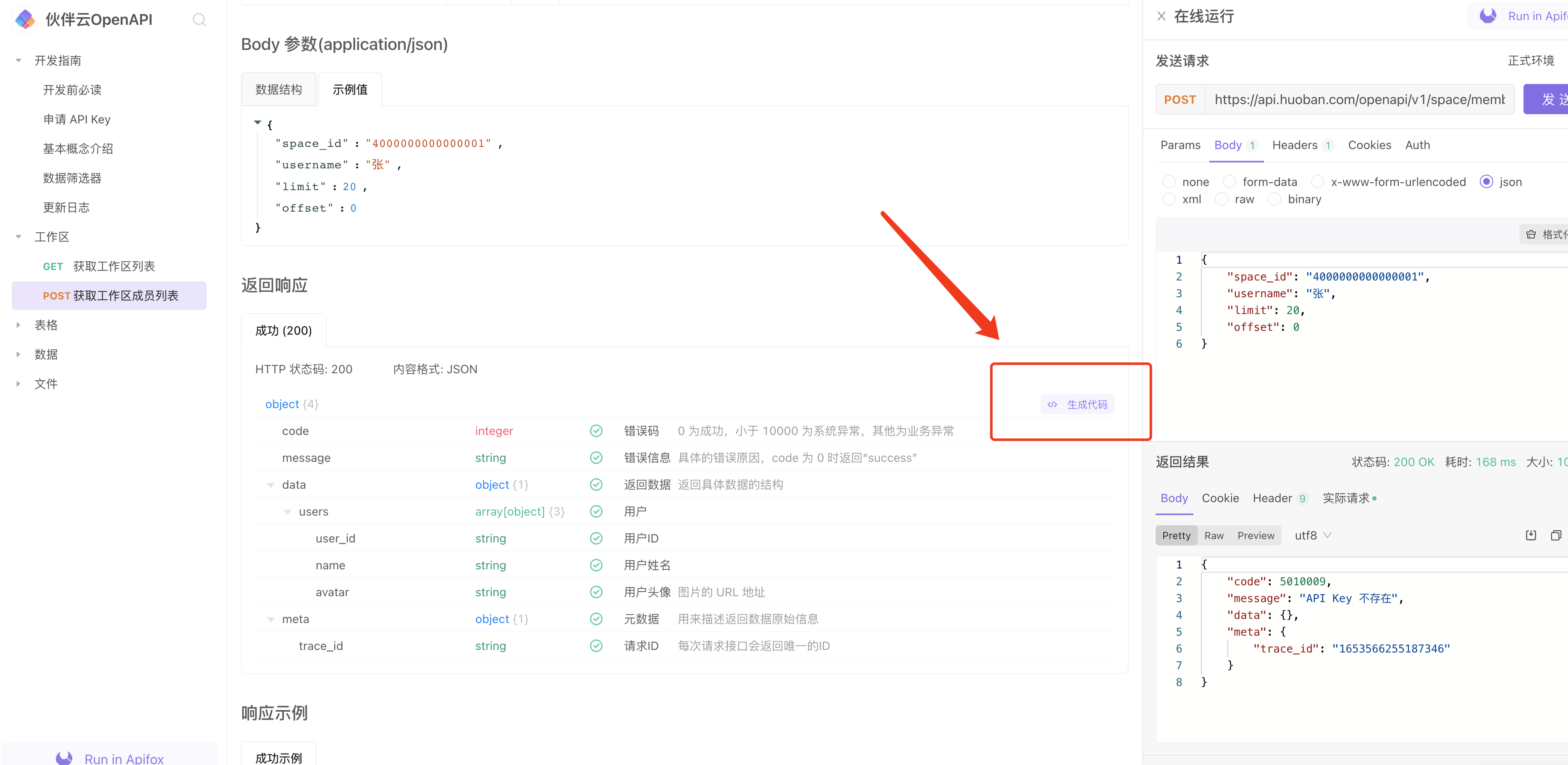Screen dimensions: 1568x765
Task: Switch to the 数据结构 tab
Action: pos(278,89)
